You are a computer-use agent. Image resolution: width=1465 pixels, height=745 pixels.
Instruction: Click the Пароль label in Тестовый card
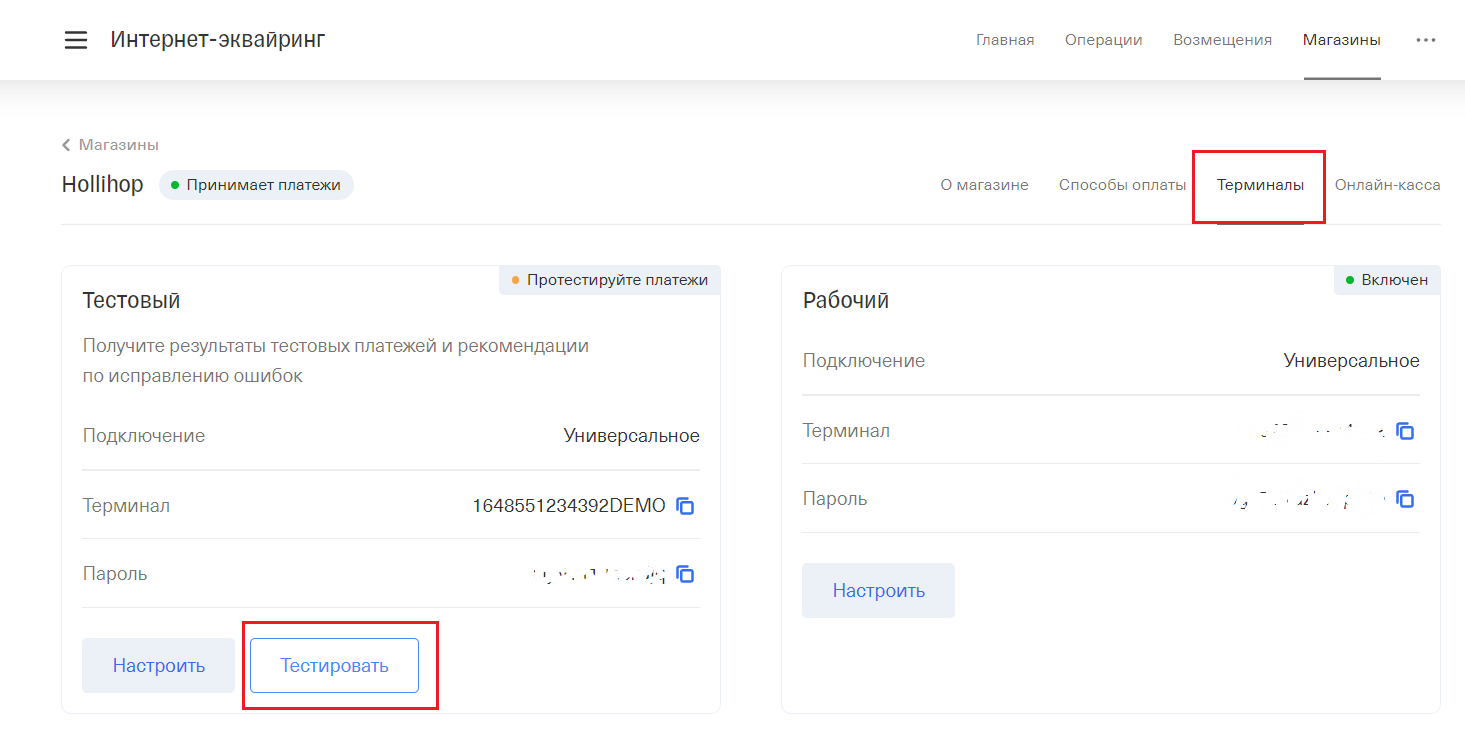(x=115, y=574)
